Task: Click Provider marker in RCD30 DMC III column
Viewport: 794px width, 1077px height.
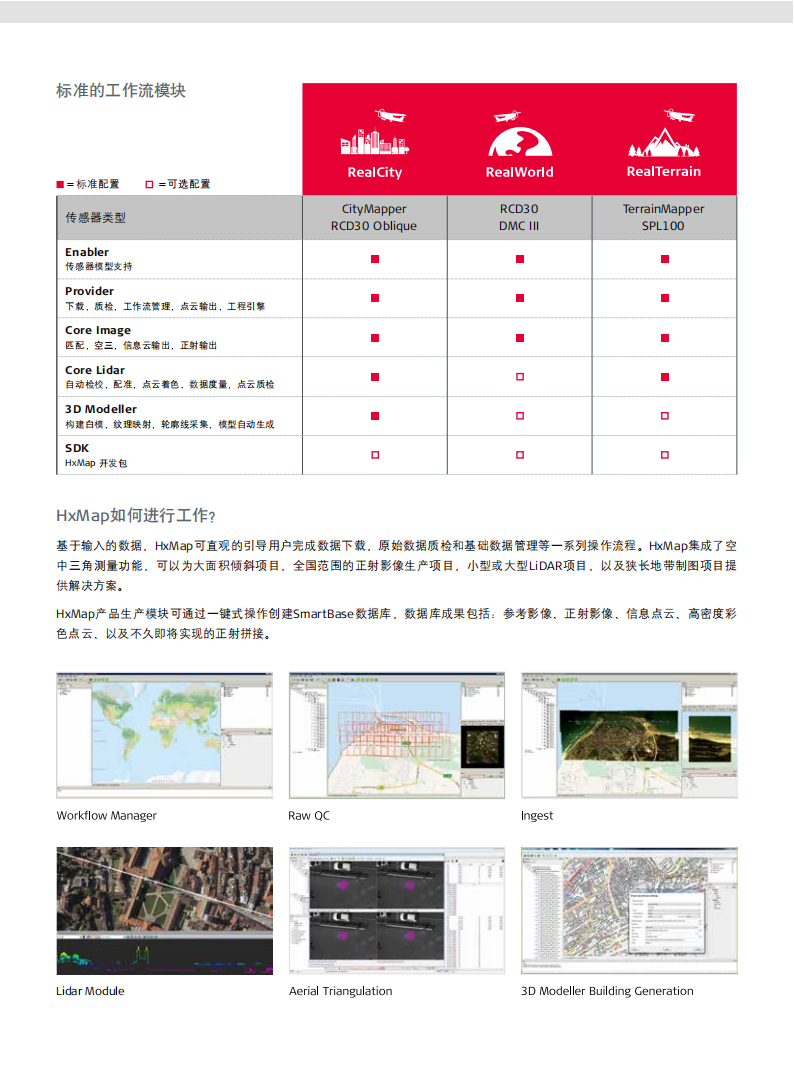Action: [x=520, y=298]
